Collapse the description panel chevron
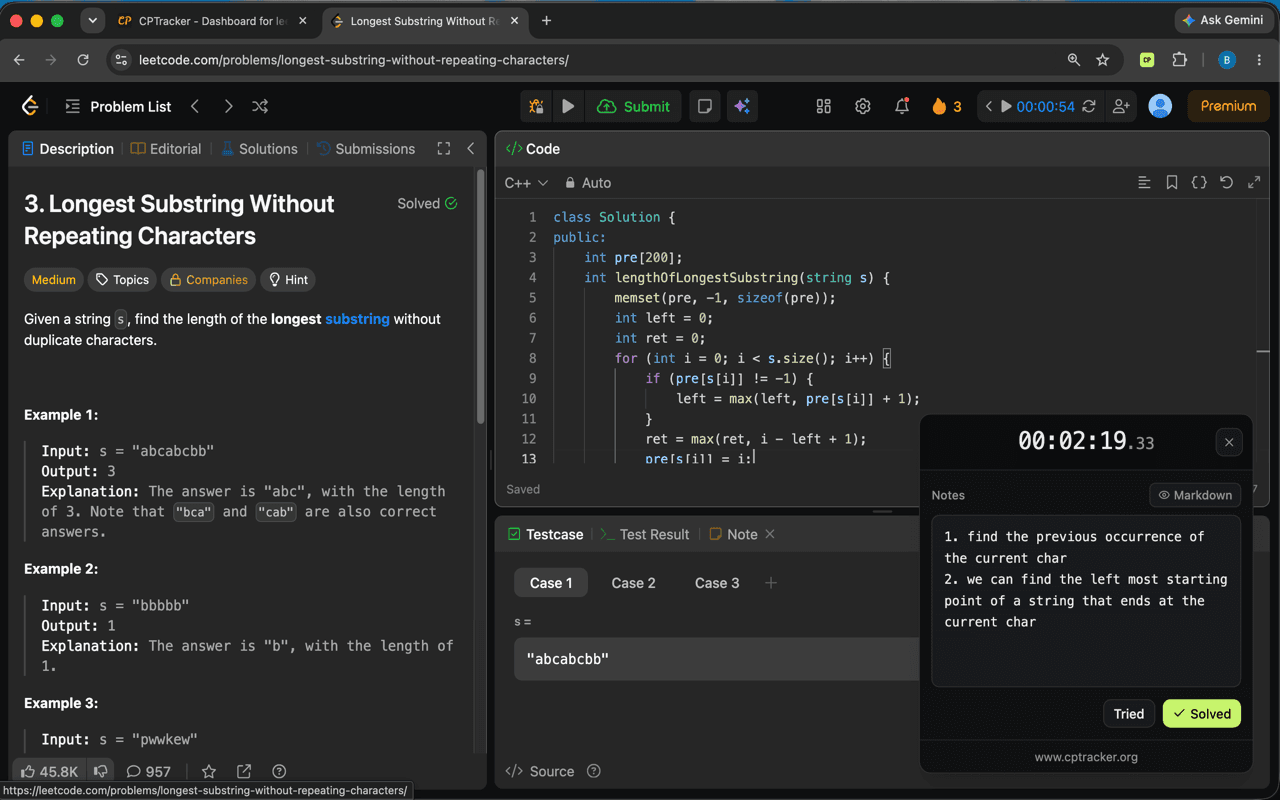This screenshot has width=1280, height=800. 471,148
